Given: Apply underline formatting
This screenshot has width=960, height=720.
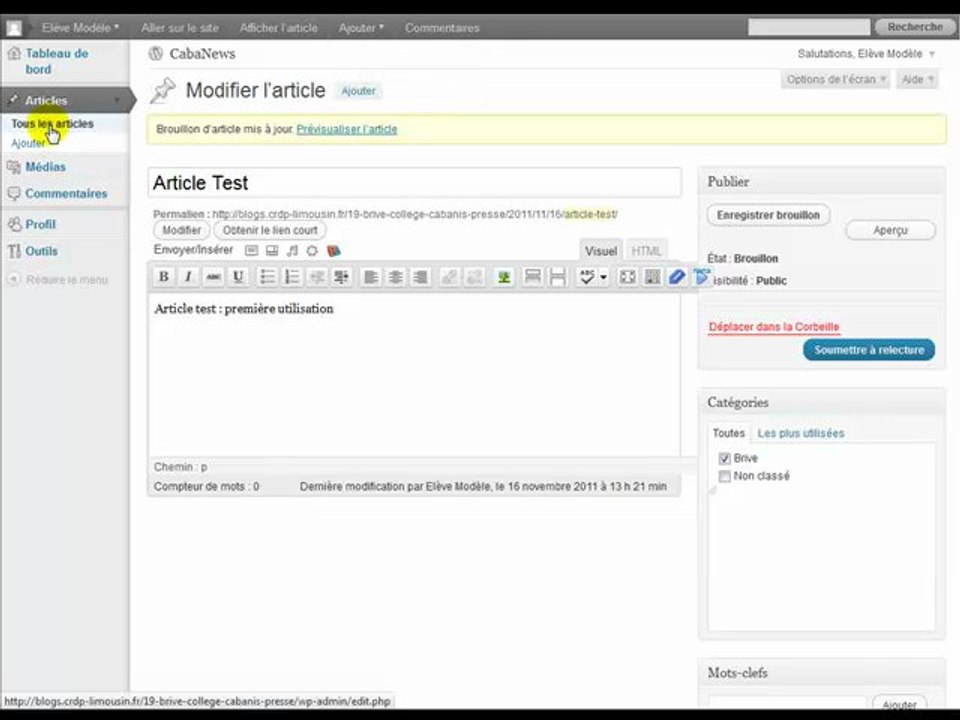Looking at the screenshot, I should (238, 277).
